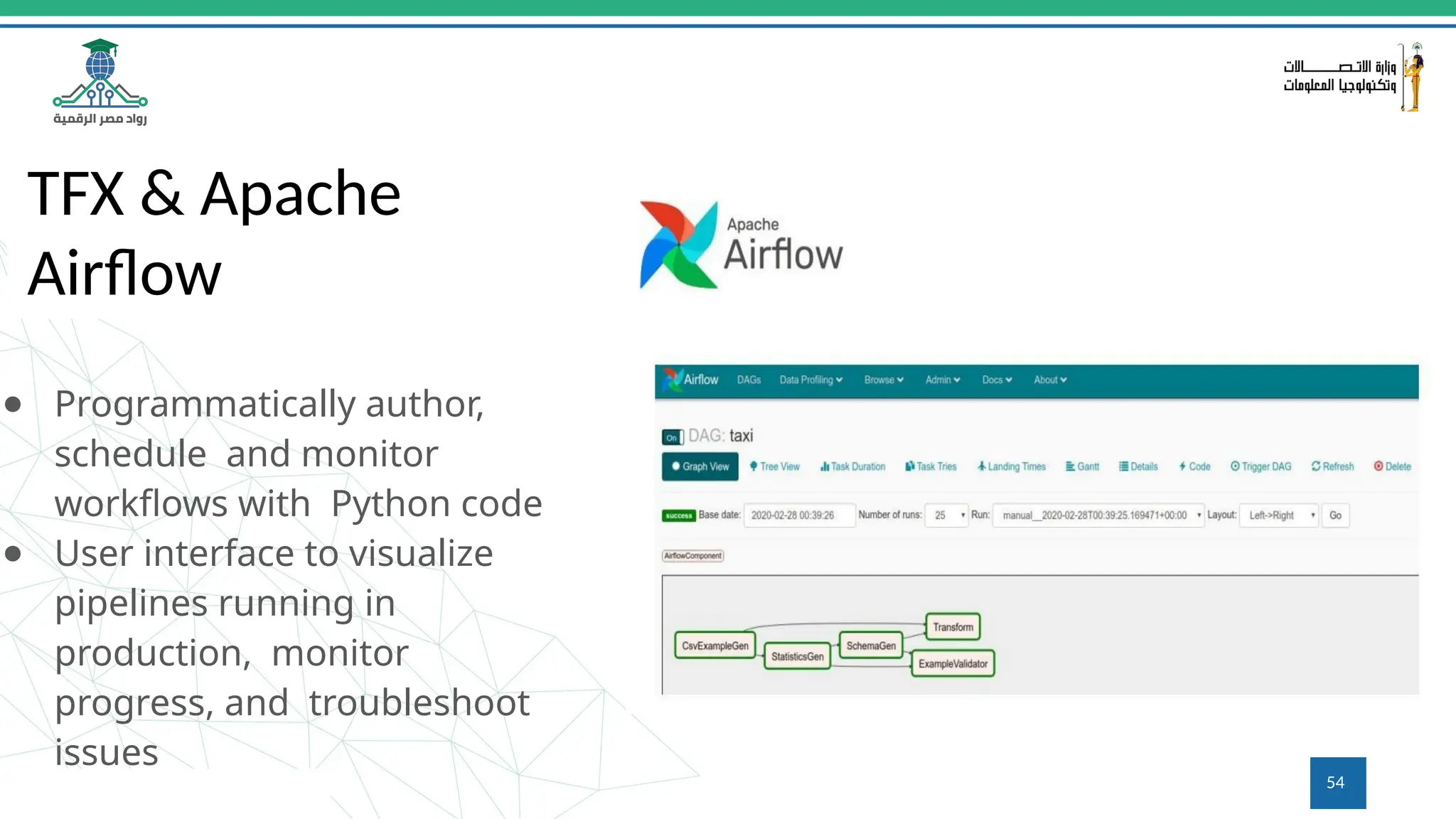Click the Apache Airflow logo image

pos(742,245)
